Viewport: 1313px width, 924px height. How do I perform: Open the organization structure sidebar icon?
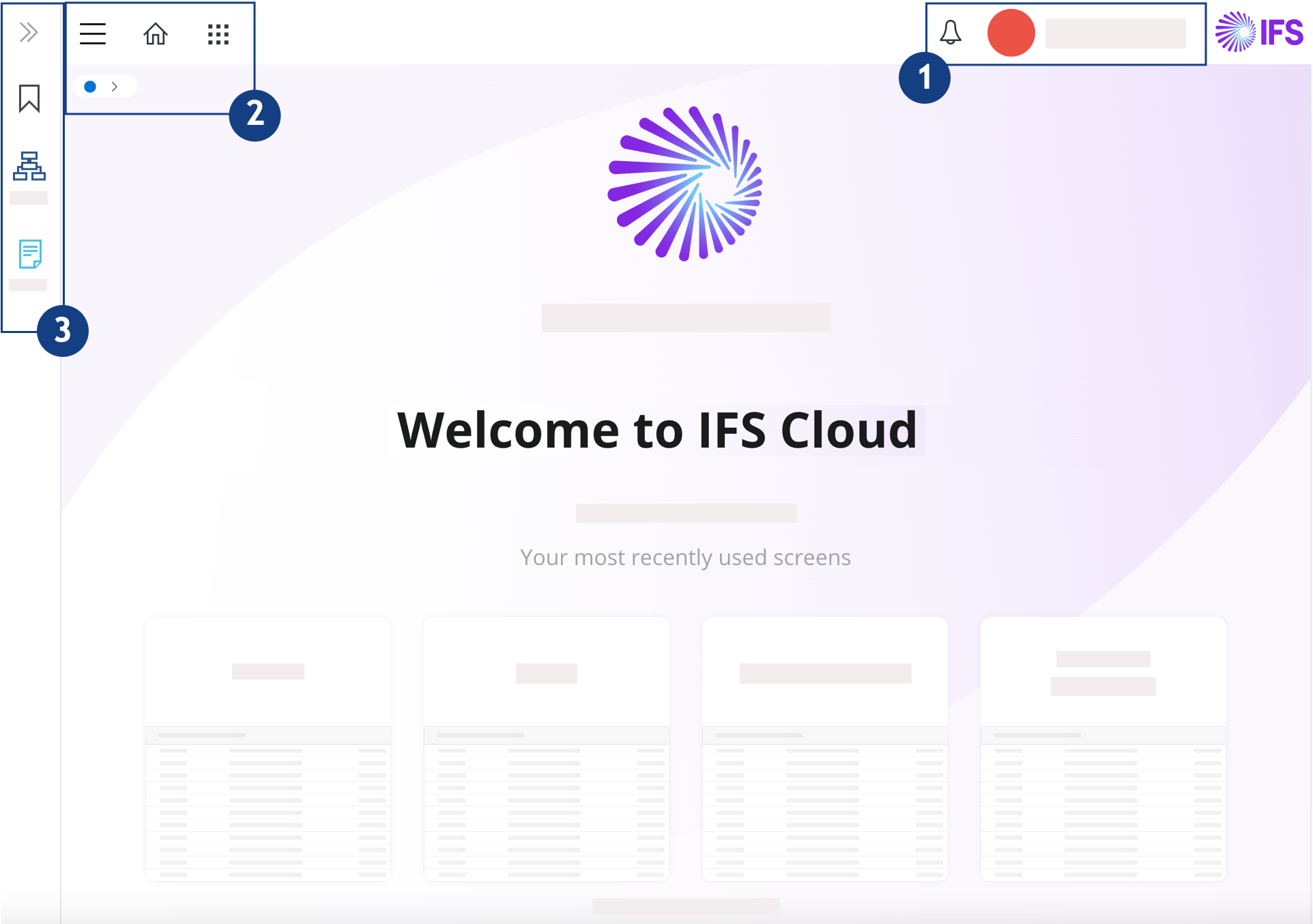point(29,166)
